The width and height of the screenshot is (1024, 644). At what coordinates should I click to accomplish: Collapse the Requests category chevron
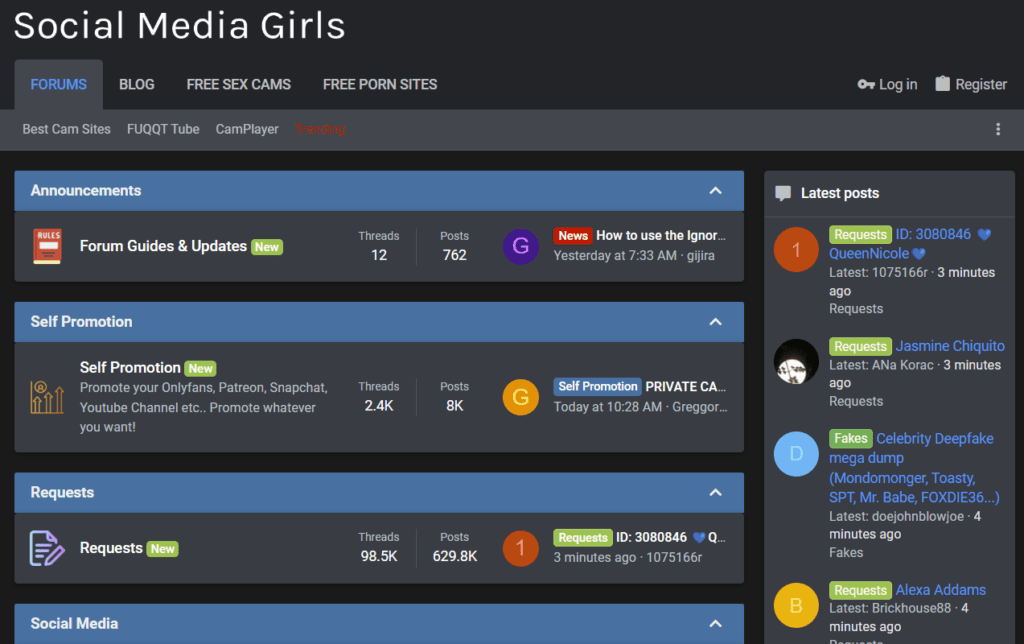click(x=716, y=492)
